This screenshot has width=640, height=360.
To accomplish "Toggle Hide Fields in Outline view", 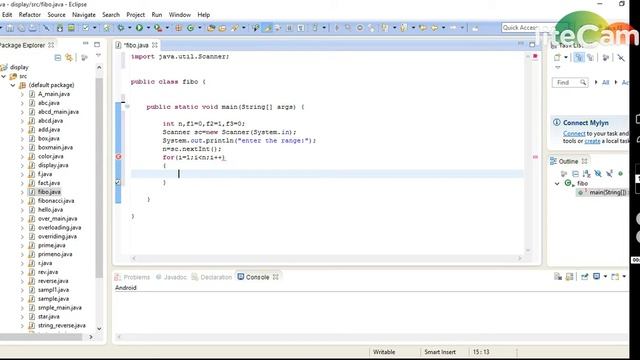I will click(x=598, y=174).
